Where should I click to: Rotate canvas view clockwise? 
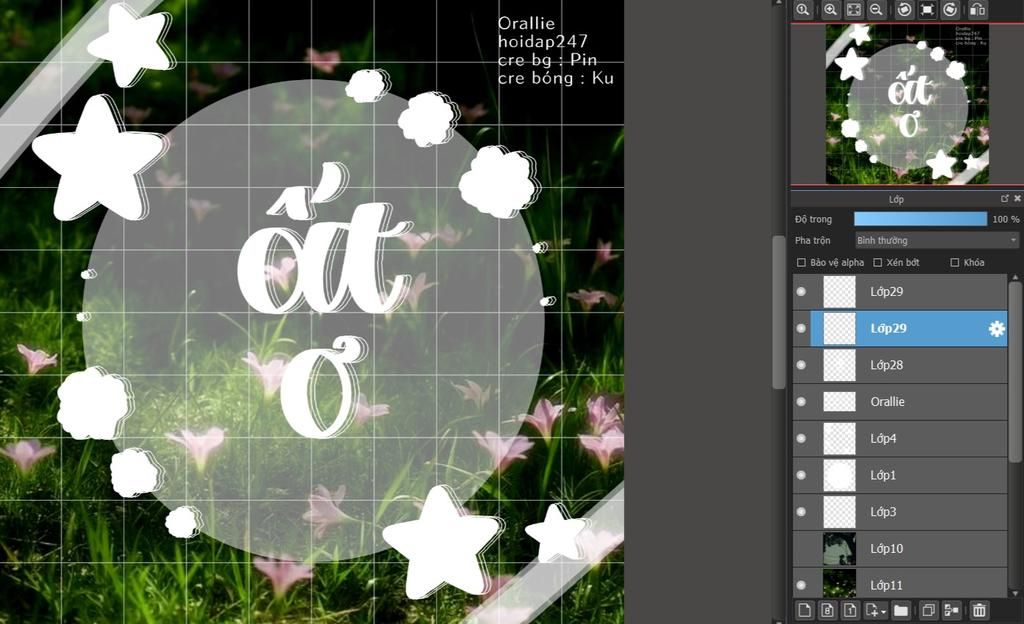click(x=950, y=10)
